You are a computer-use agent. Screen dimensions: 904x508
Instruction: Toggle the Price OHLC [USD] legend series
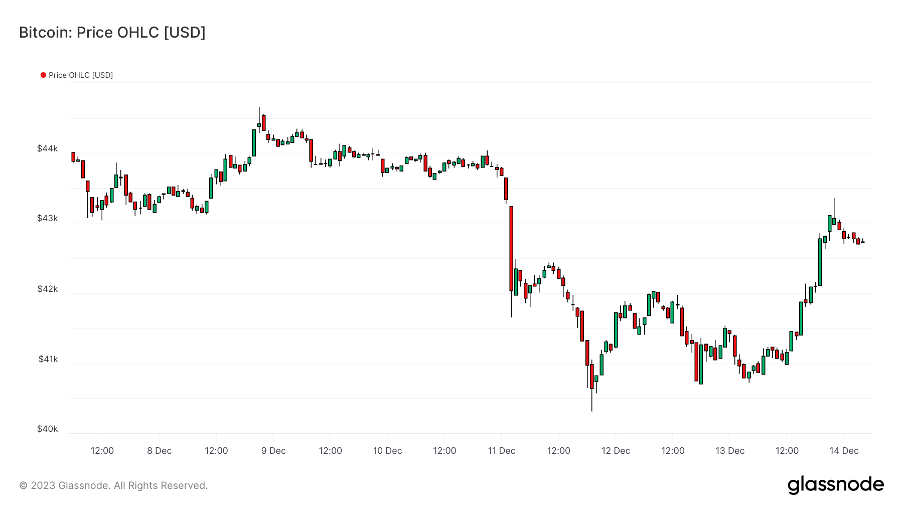coord(80,75)
